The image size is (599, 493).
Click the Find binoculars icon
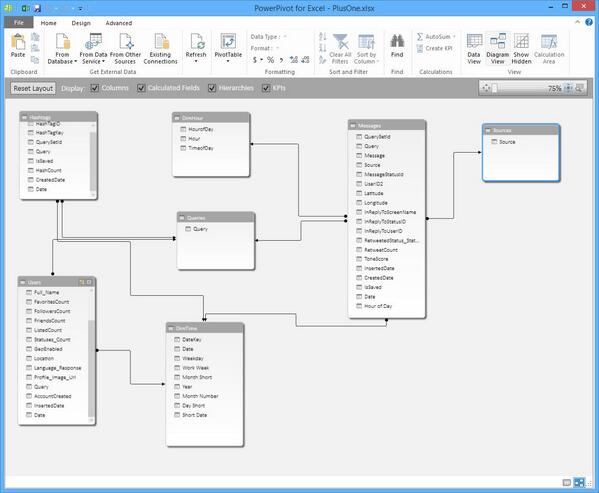397,41
